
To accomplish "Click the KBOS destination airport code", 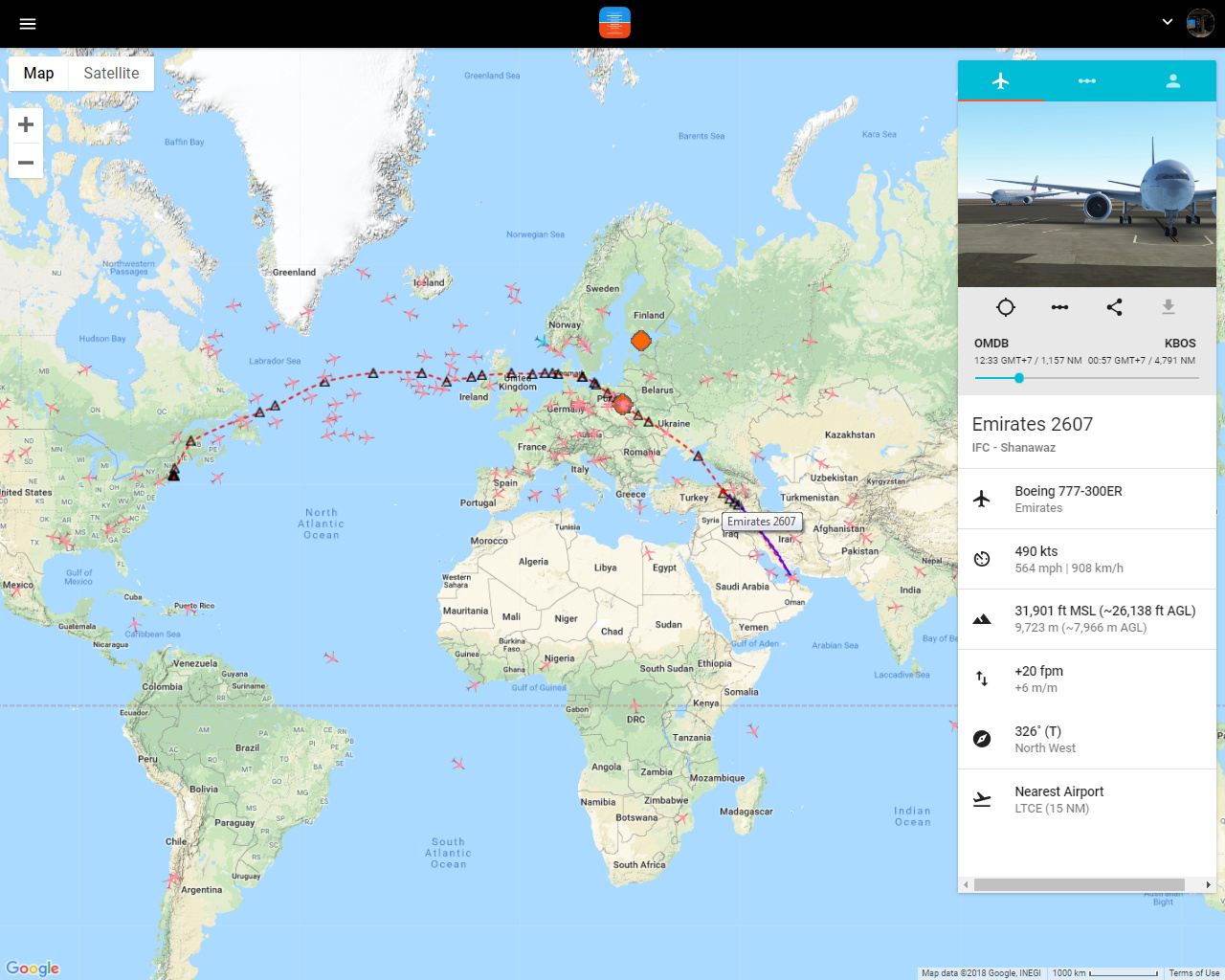I will [1180, 344].
